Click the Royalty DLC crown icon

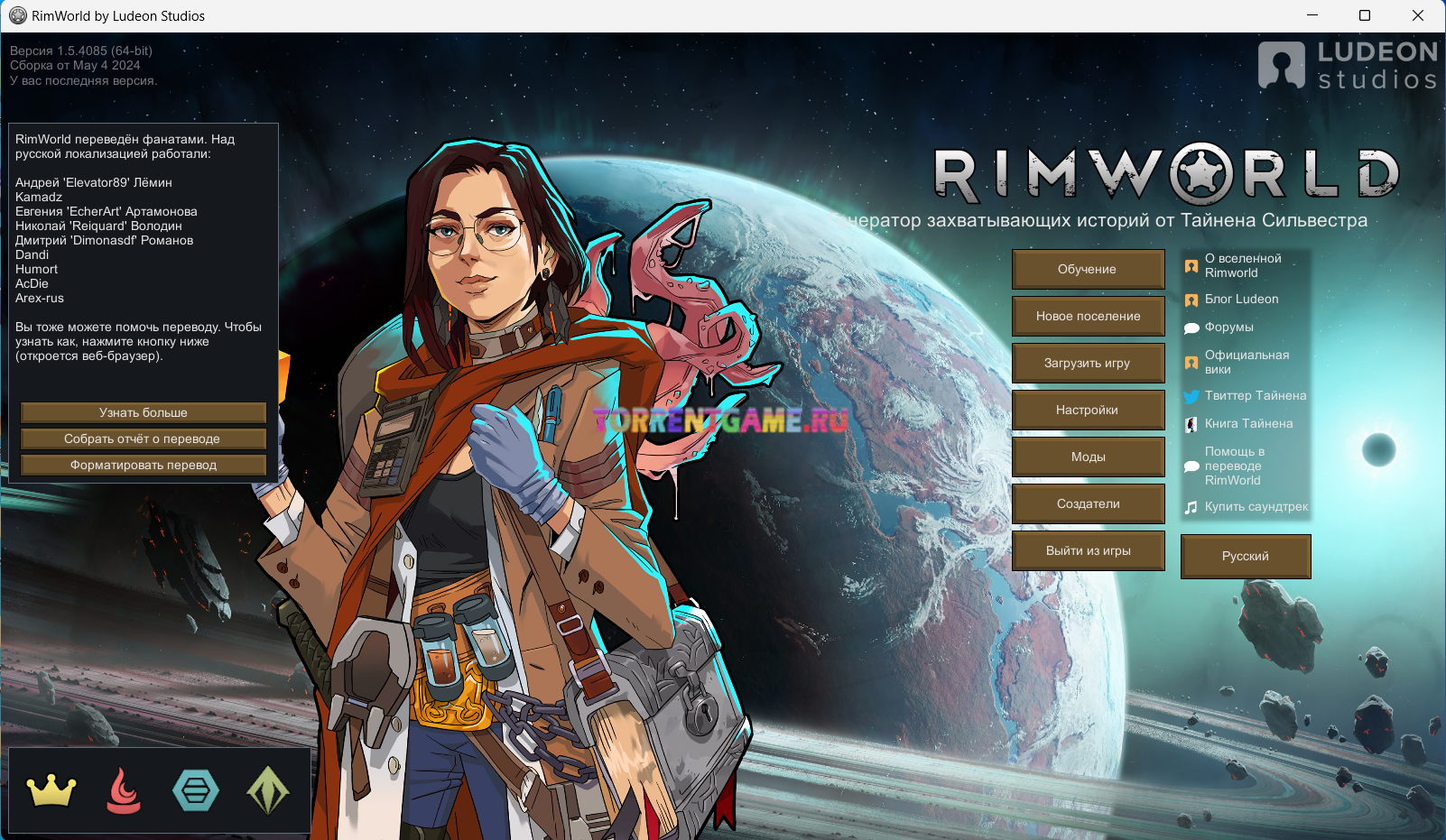point(51,791)
